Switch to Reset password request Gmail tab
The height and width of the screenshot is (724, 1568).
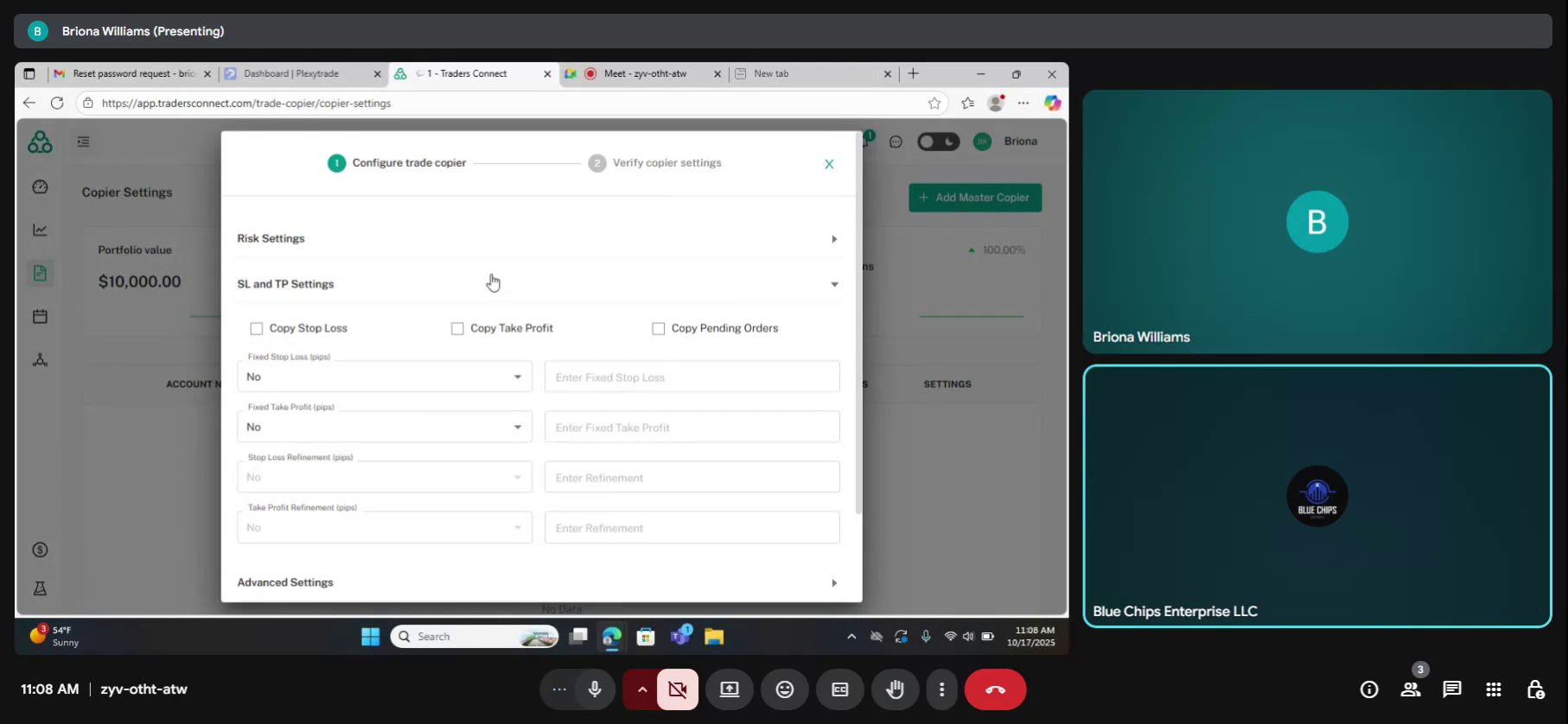[x=131, y=74]
